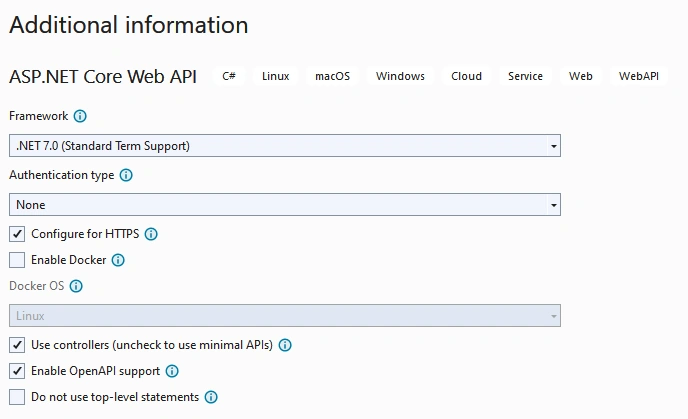Click the Enable Docker info icon
Screen dimensions: 688x419
118,260
